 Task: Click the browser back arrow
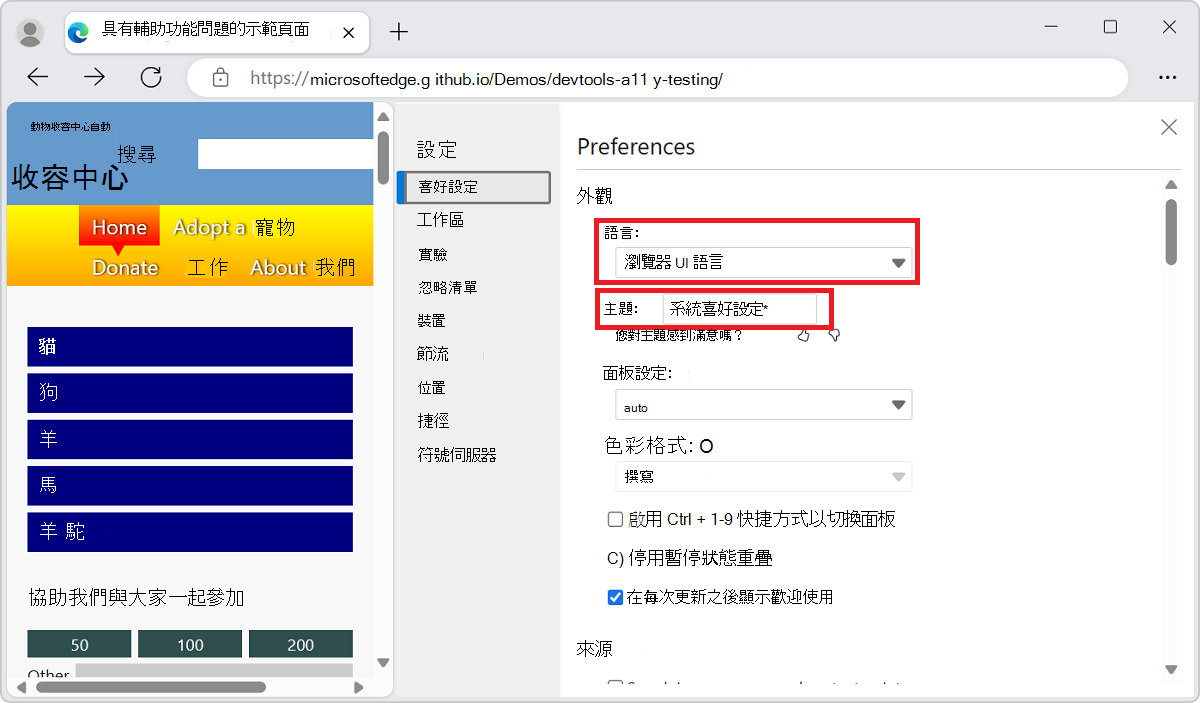(37, 77)
